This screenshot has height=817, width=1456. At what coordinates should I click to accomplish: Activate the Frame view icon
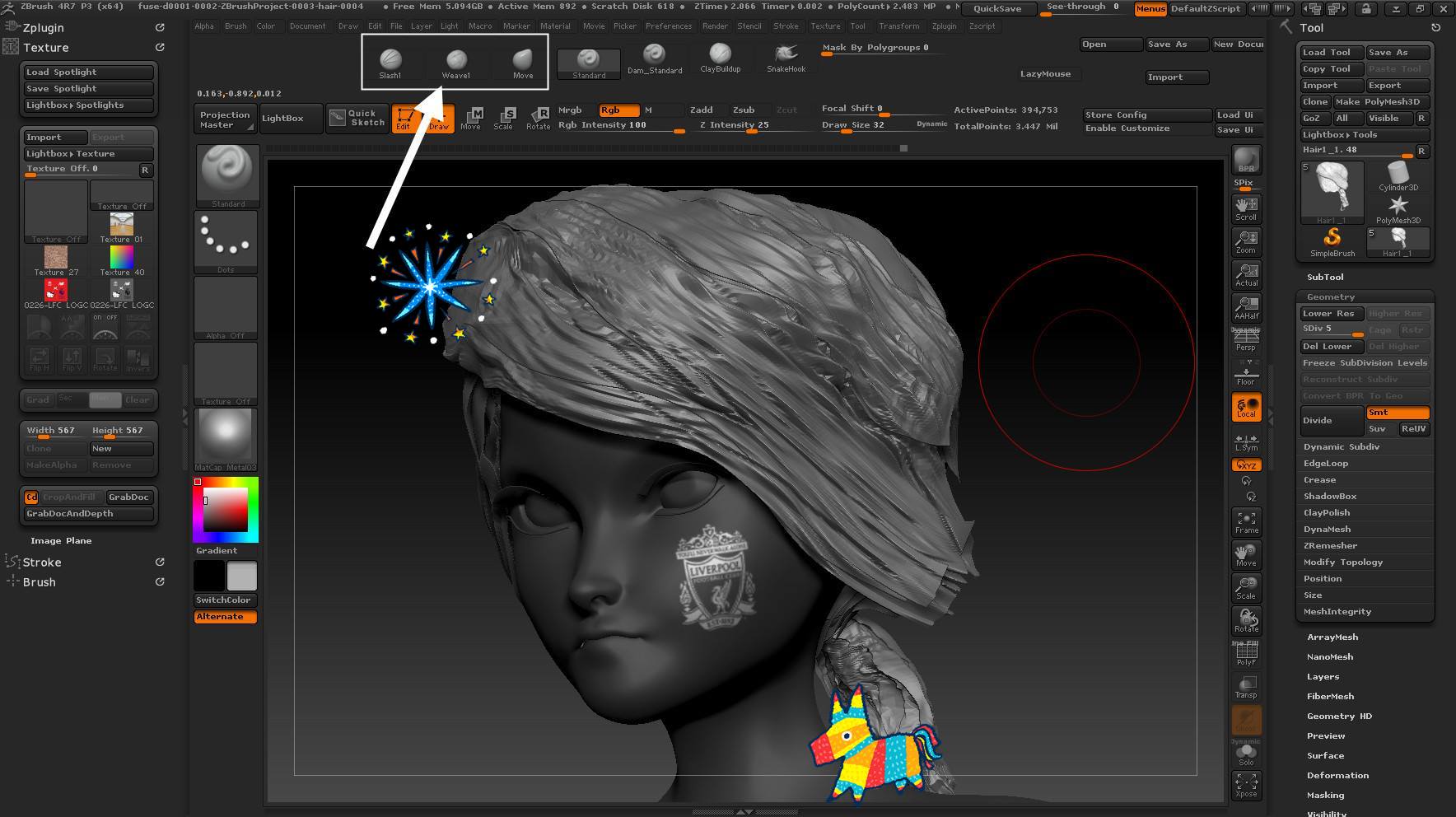pos(1246,522)
